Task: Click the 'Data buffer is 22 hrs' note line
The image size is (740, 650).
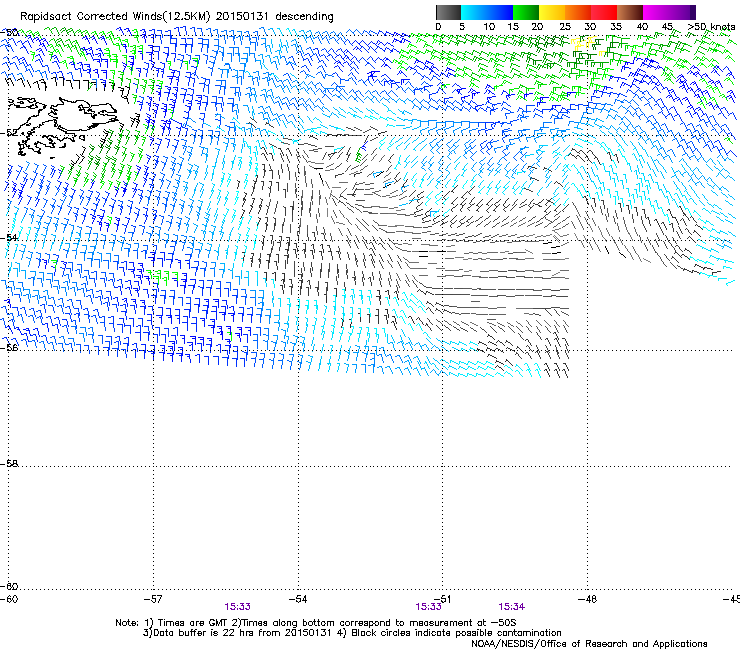Action: 352,633
